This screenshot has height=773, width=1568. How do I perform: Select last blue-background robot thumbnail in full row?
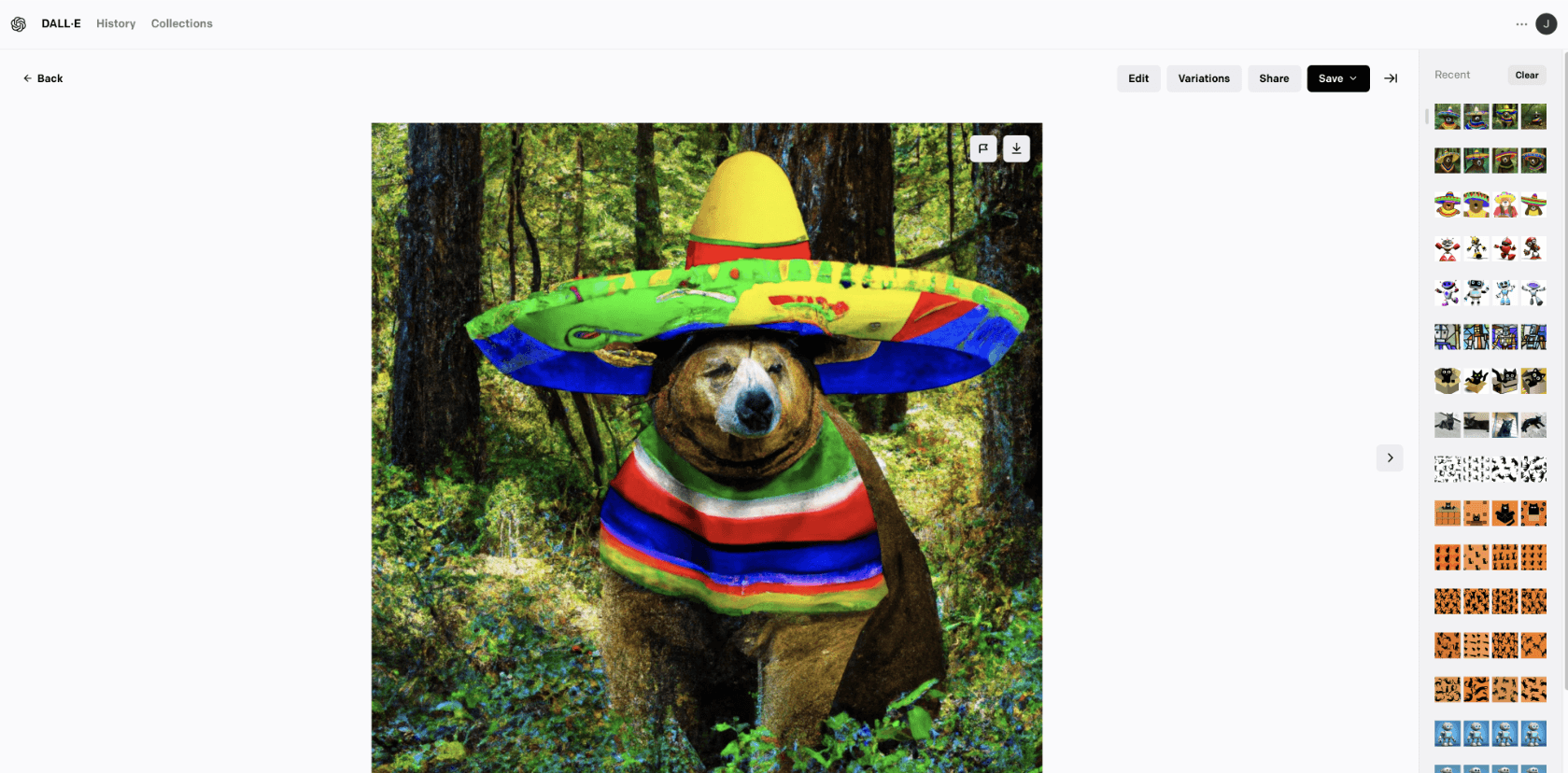coord(1533,734)
